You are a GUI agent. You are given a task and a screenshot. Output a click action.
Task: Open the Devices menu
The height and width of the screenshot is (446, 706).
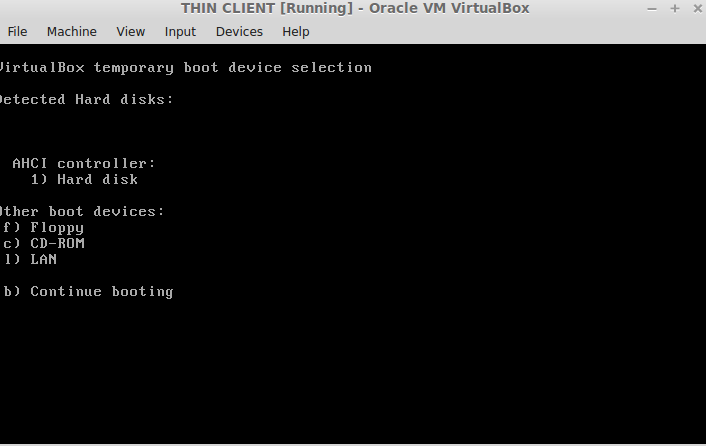239,32
